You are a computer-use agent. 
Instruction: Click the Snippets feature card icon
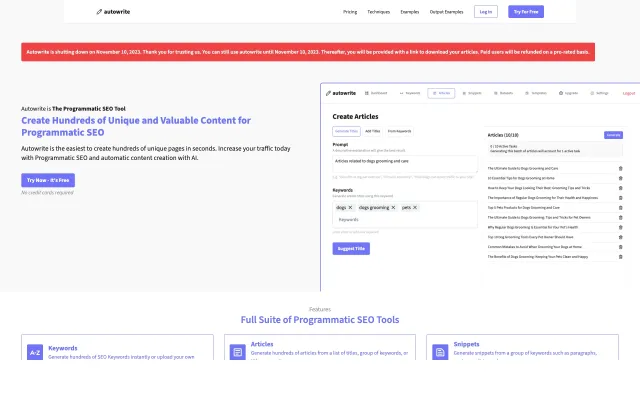click(x=440, y=352)
